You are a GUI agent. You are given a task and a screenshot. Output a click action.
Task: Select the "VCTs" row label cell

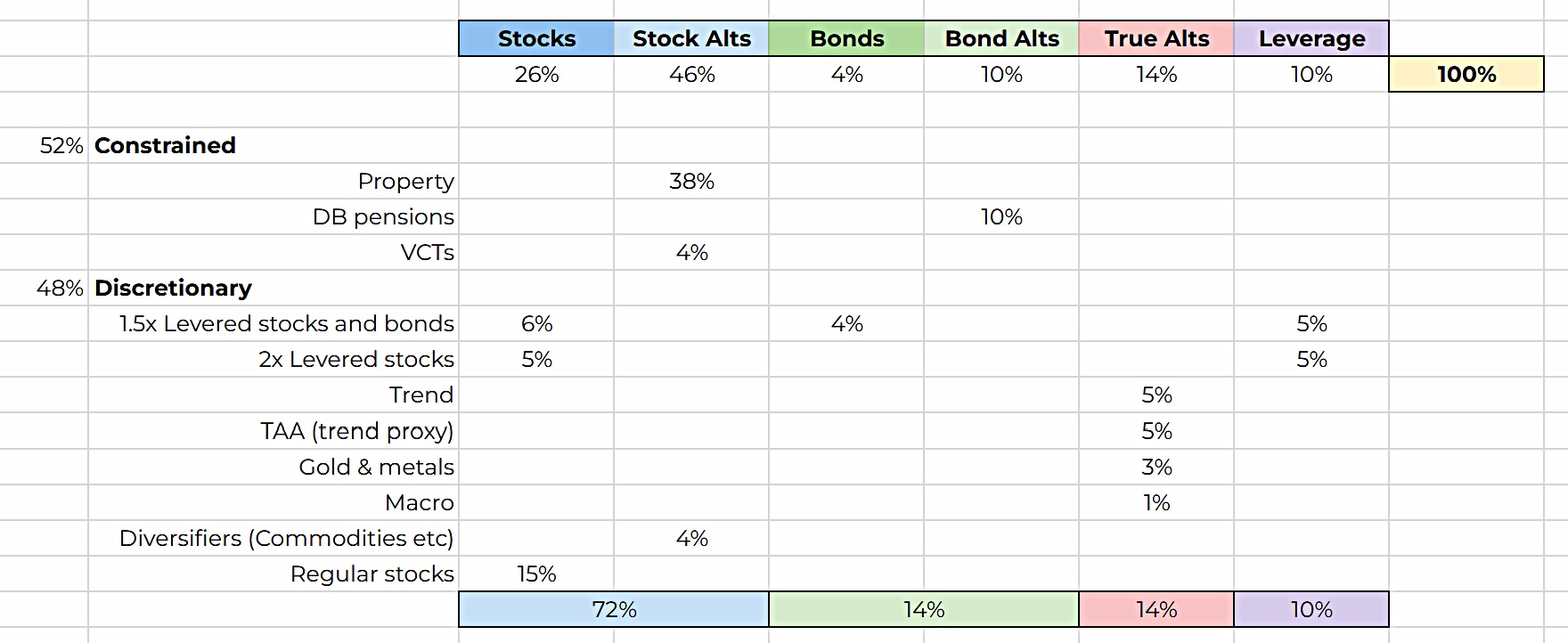pos(428,252)
